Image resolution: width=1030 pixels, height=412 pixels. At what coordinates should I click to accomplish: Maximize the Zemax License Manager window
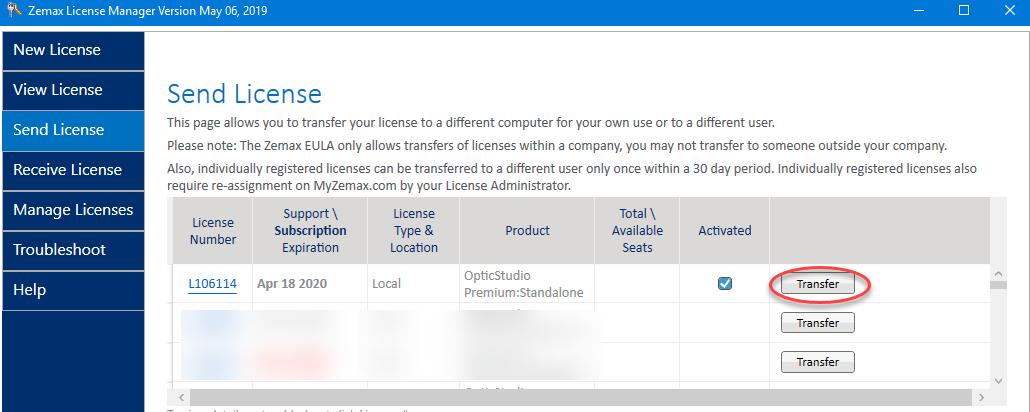tap(964, 11)
